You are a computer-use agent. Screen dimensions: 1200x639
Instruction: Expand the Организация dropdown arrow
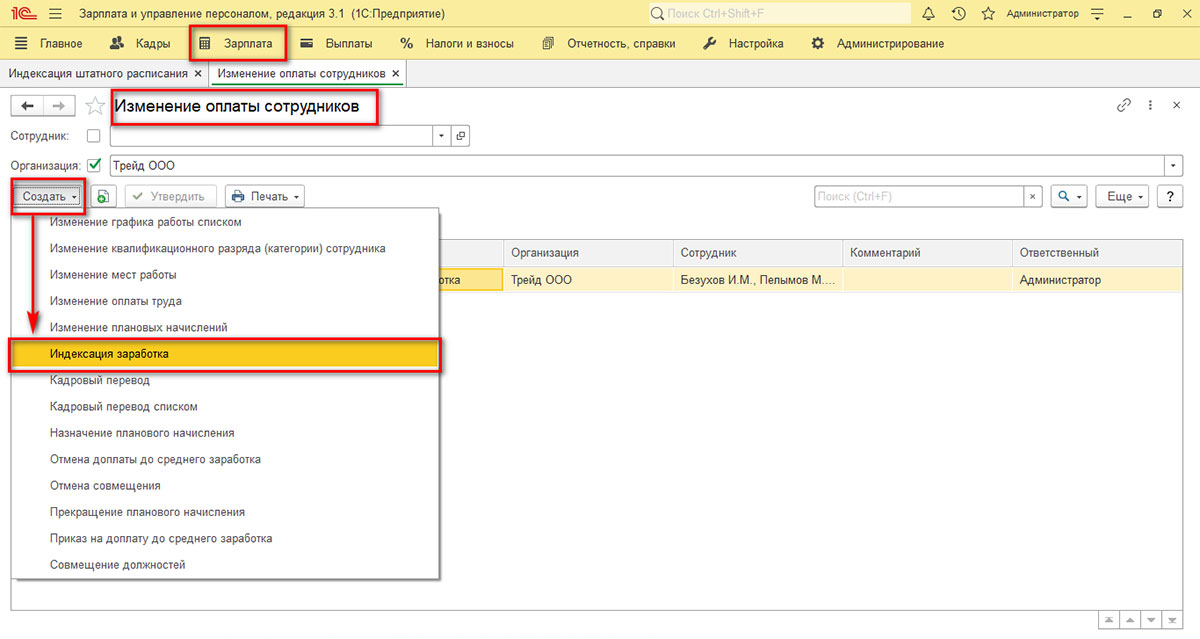(x=1173, y=166)
